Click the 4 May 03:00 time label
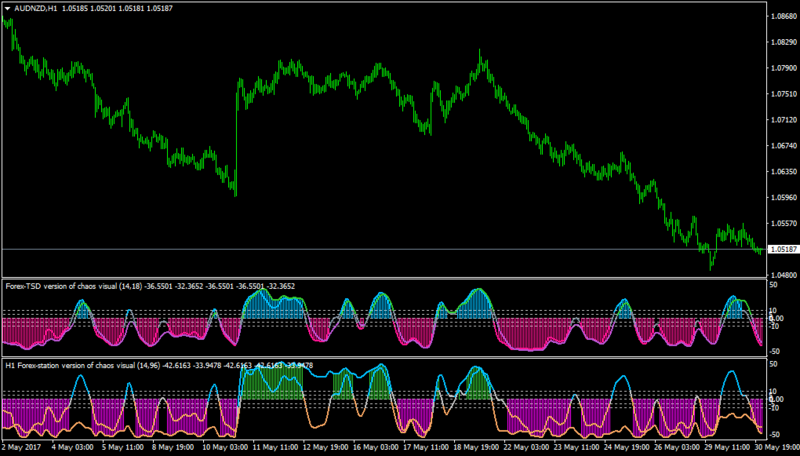The width and height of the screenshot is (800, 456). pyautogui.click(x=72, y=446)
